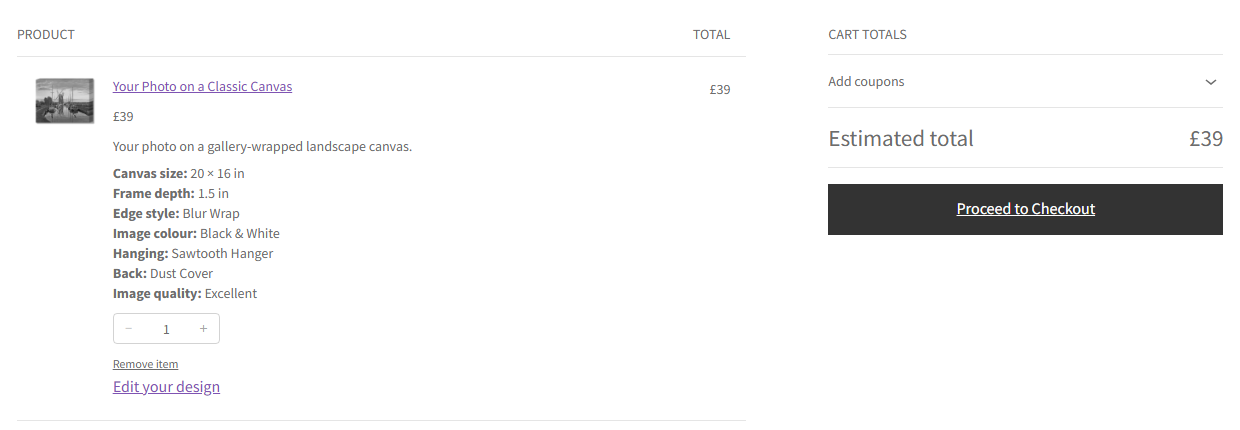Increase quantity with the plus icon
This screenshot has height=430, width=1240.
pos(204,329)
